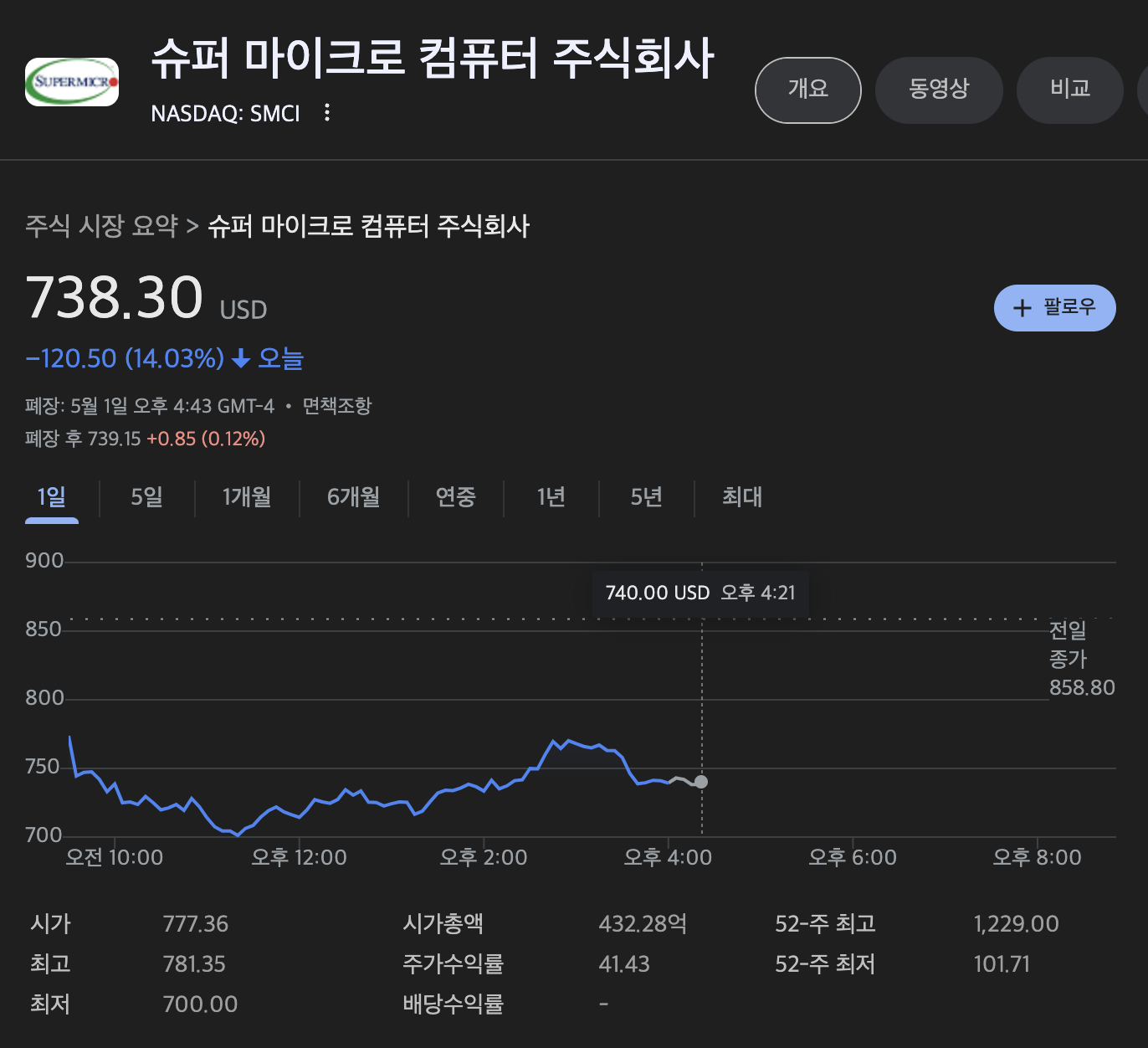This screenshot has height=1048, width=1148.
Task: Click the 오후 8:00 axis label
Action: tap(1037, 858)
